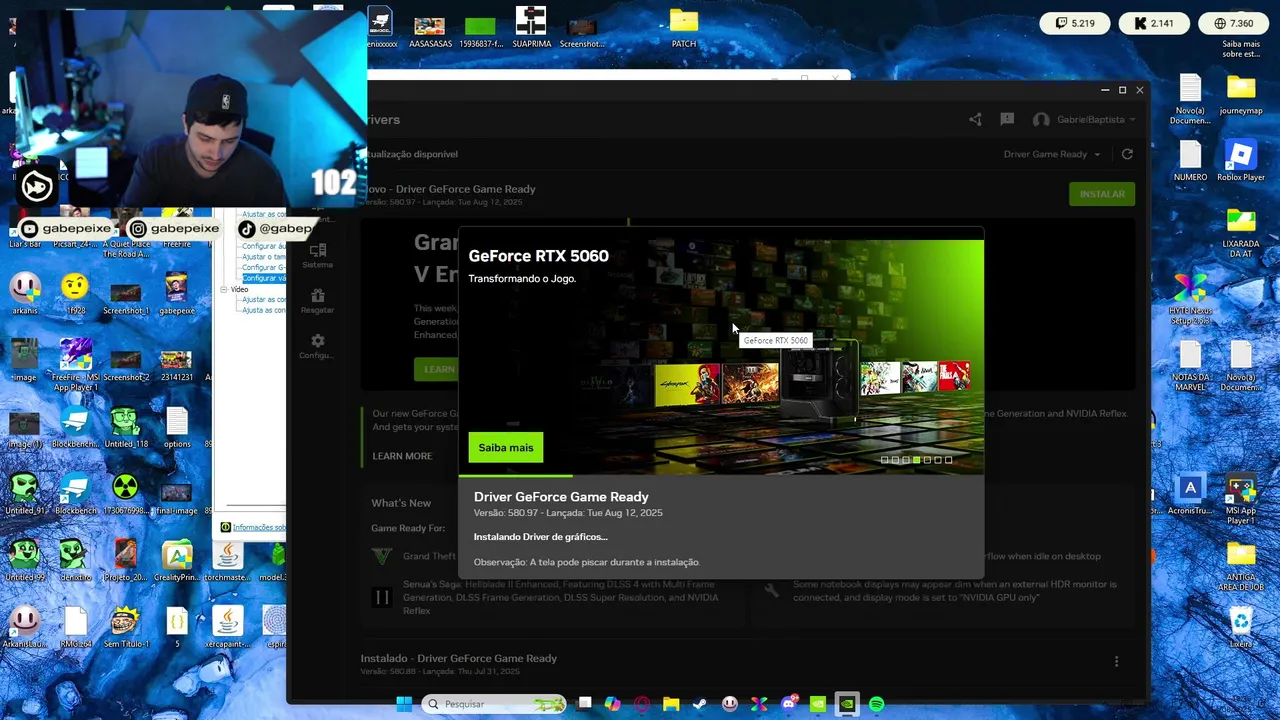The height and width of the screenshot is (720, 1280).
Task: Open the denxtiro desktop image
Action: coord(75,561)
